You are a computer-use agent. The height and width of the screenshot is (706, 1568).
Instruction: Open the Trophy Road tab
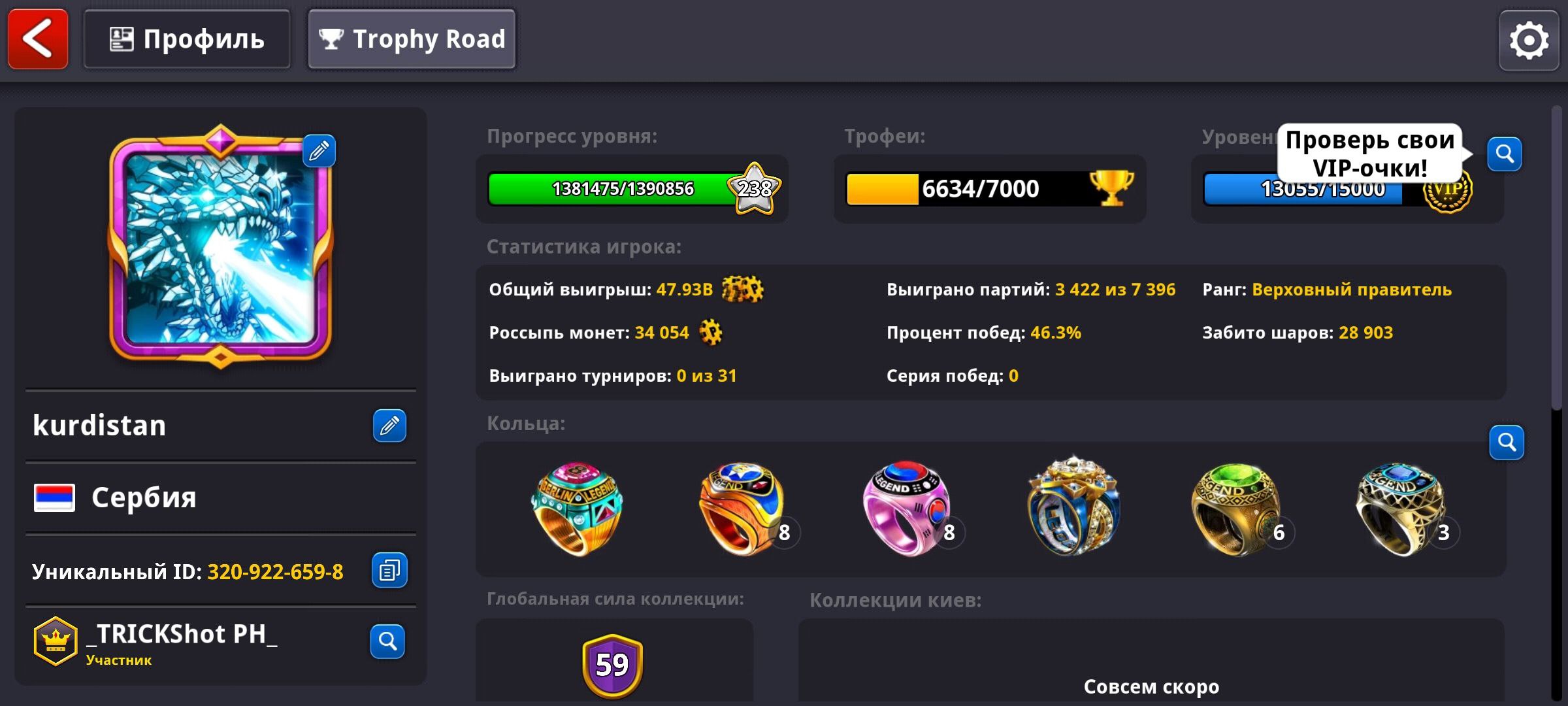[412, 39]
